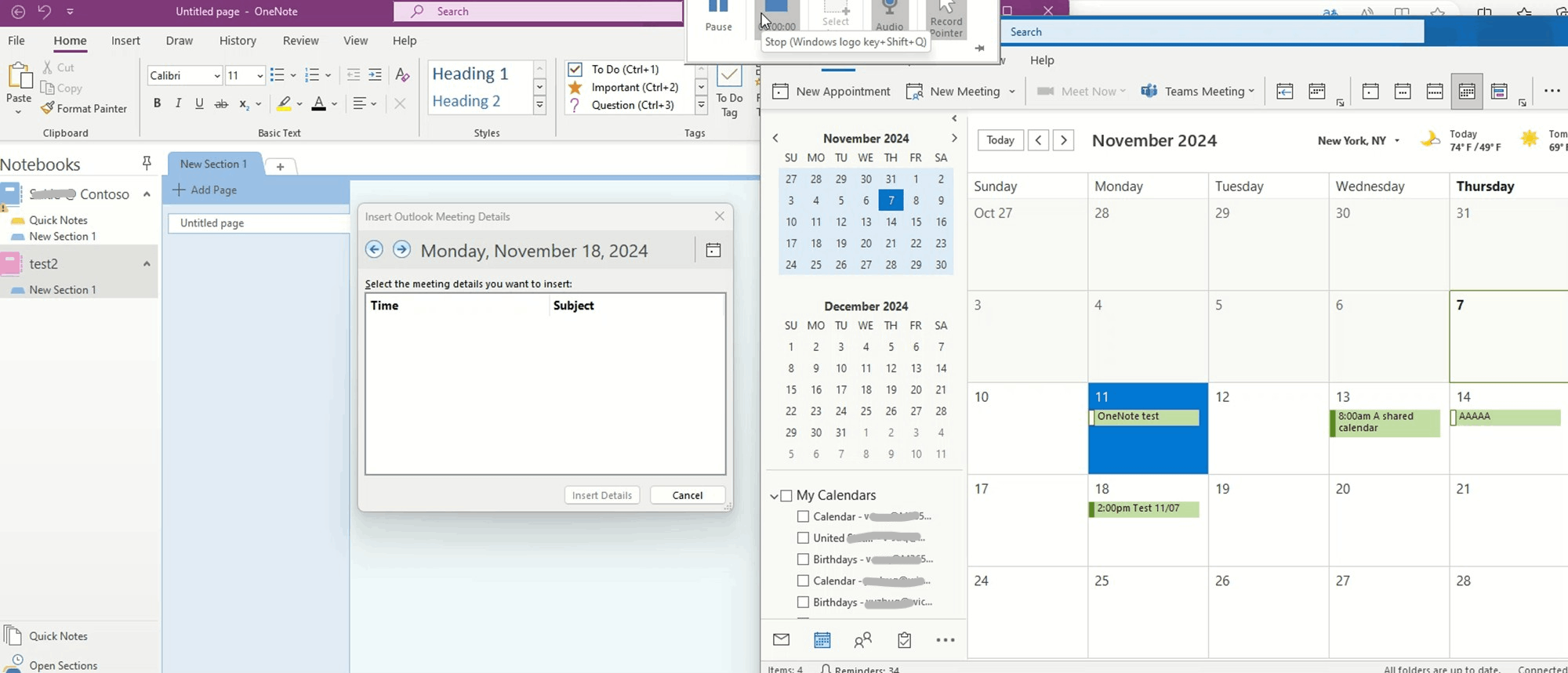This screenshot has width=1568, height=673.
Task: Open the OneNote test event on November 11
Action: [1145, 417]
